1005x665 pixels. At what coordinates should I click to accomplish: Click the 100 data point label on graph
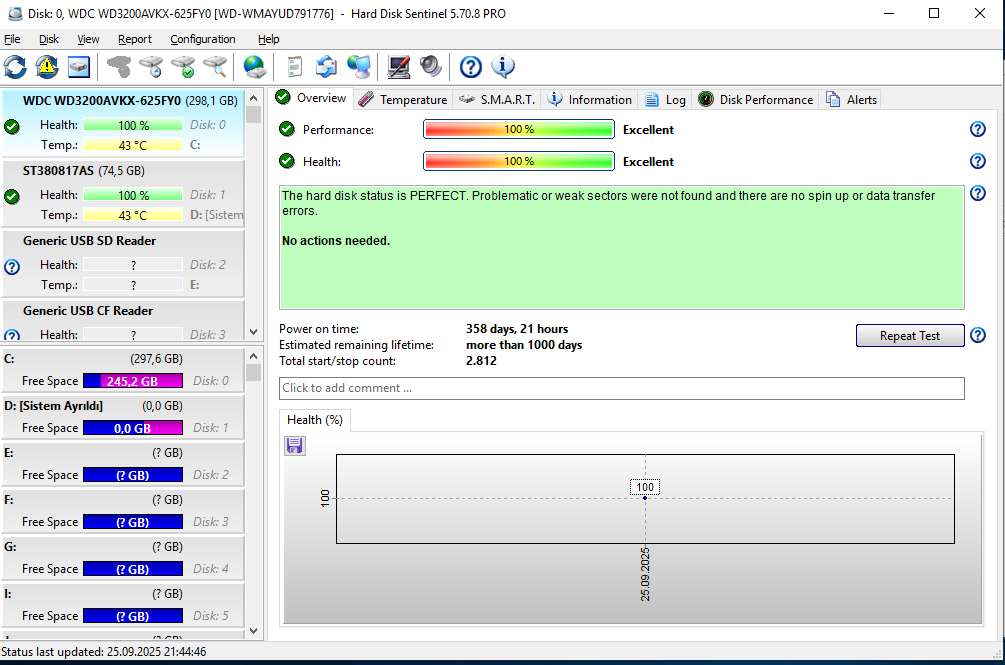[645, 487]
